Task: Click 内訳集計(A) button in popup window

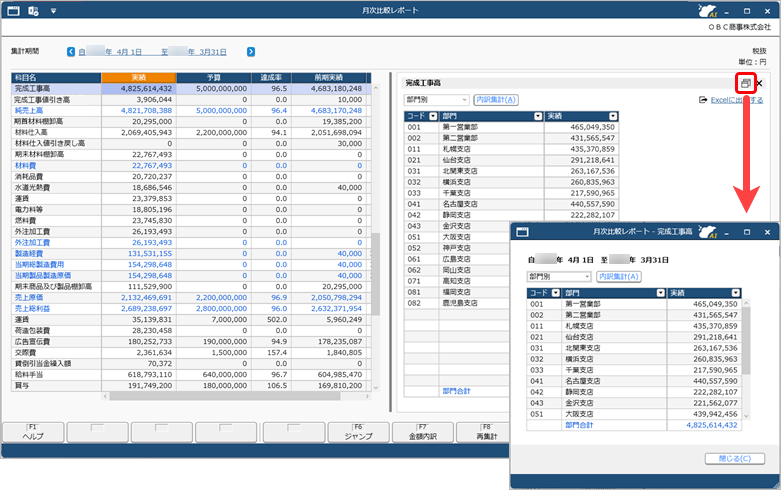Action: [x=619, y=276]
